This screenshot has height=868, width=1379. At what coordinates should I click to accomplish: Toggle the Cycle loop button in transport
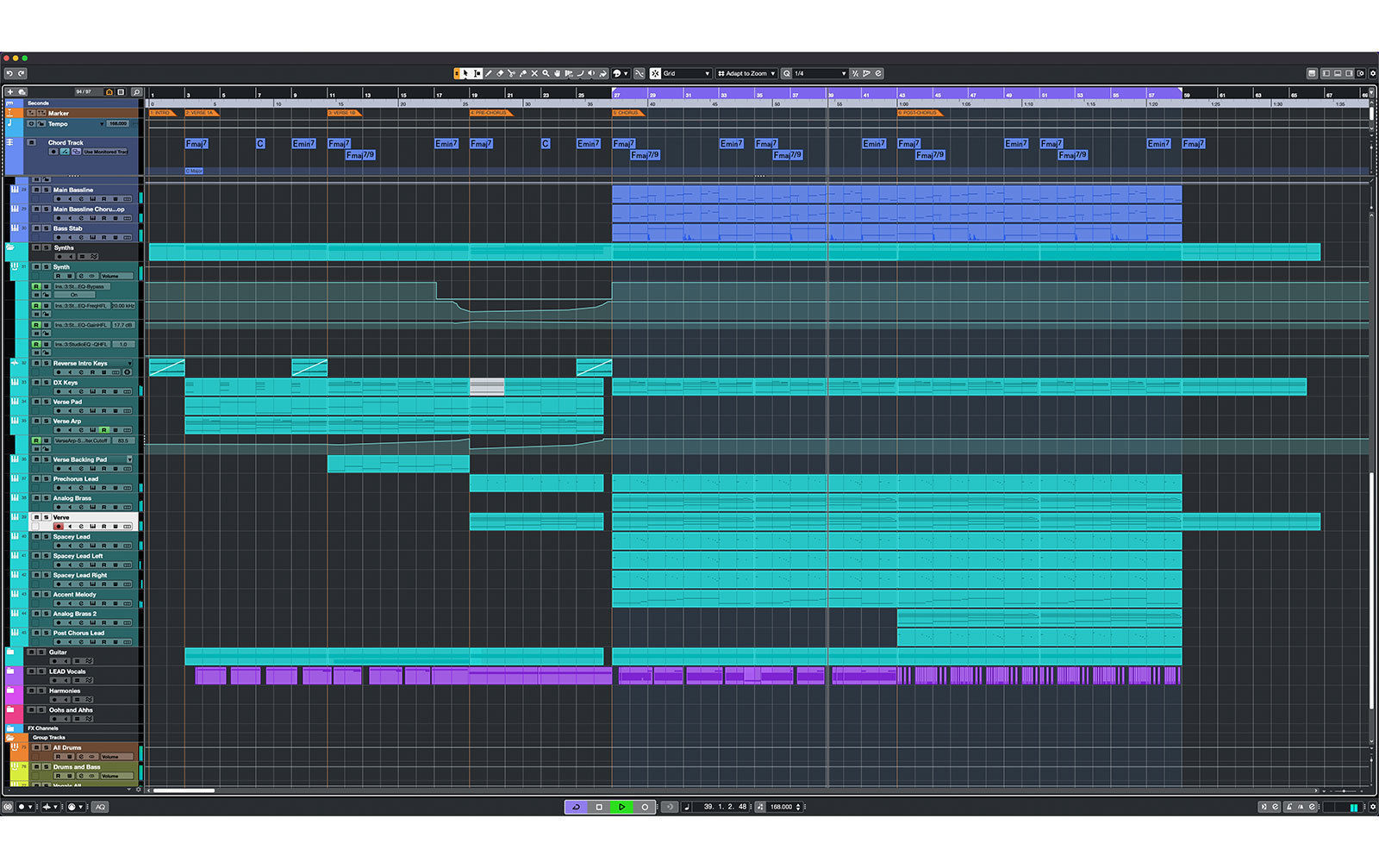click(x=576, y=807)
